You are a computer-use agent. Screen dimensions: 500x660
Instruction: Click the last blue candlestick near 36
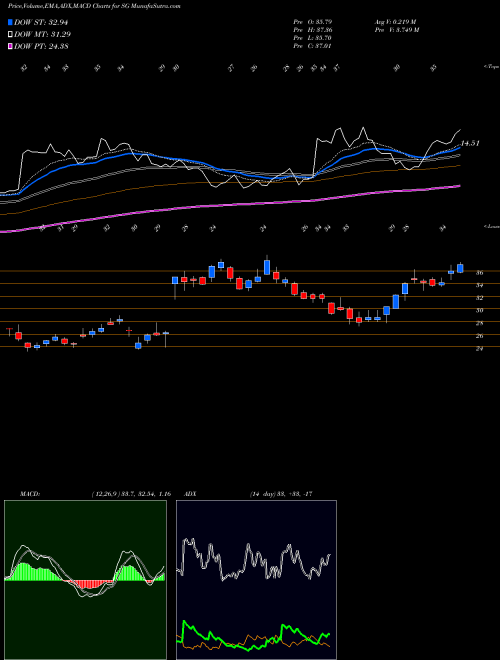(x=460, y=268)
